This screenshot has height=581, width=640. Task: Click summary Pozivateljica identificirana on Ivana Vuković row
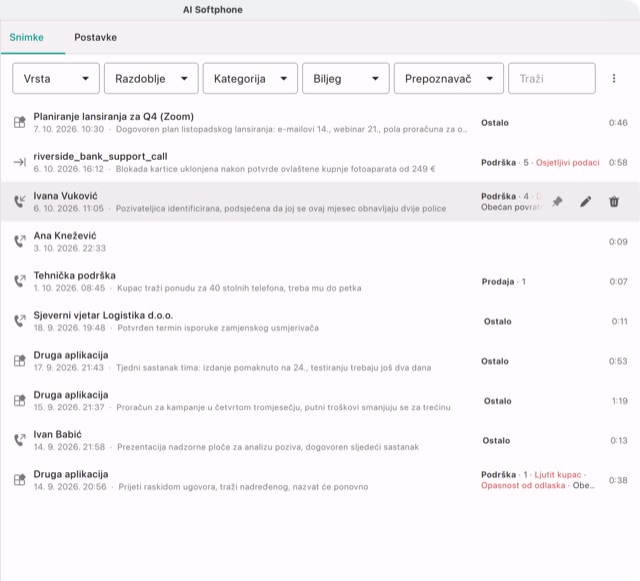click(x=281, y=209)
